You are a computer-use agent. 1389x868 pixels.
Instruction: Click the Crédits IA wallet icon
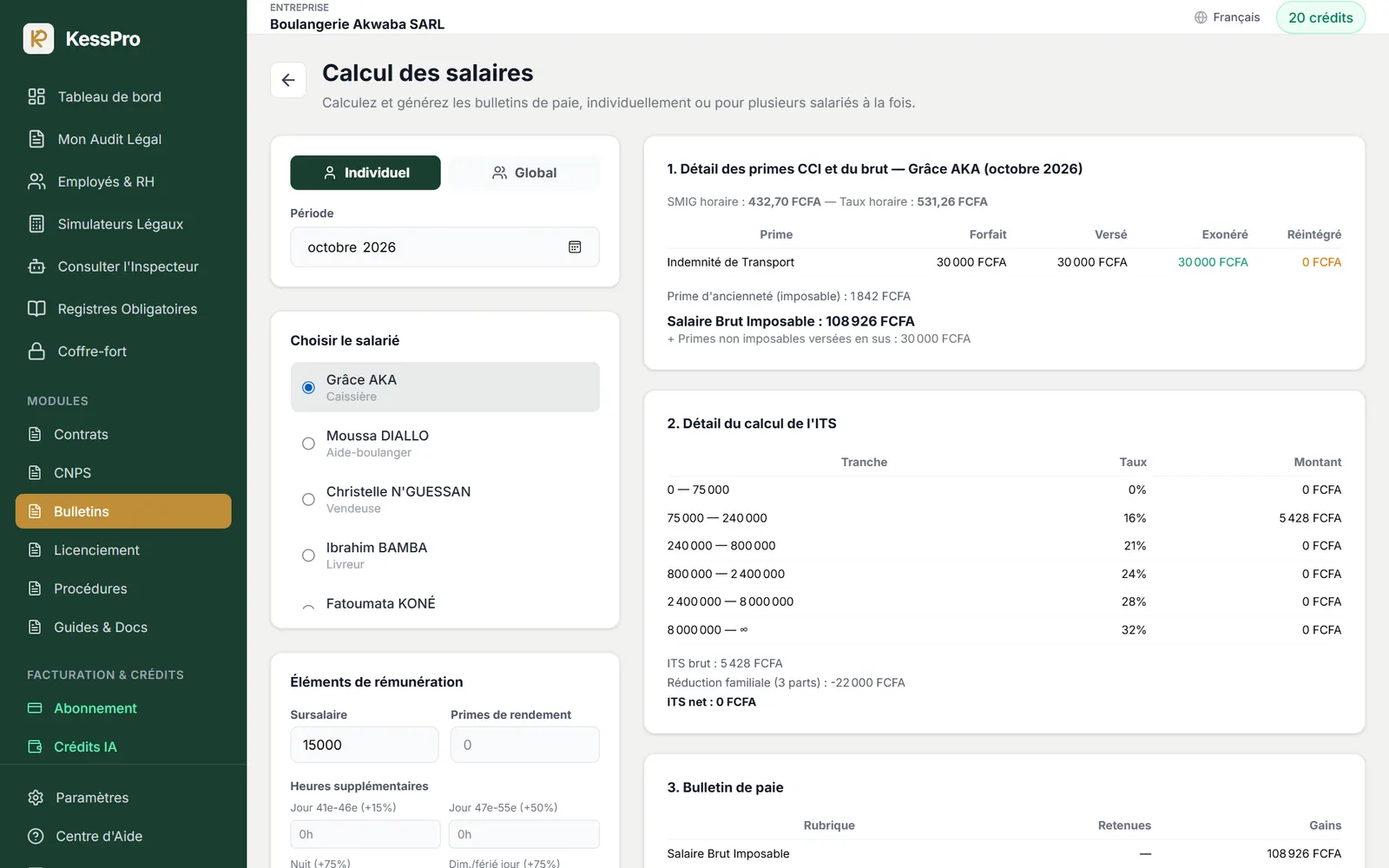pos(35,746)
